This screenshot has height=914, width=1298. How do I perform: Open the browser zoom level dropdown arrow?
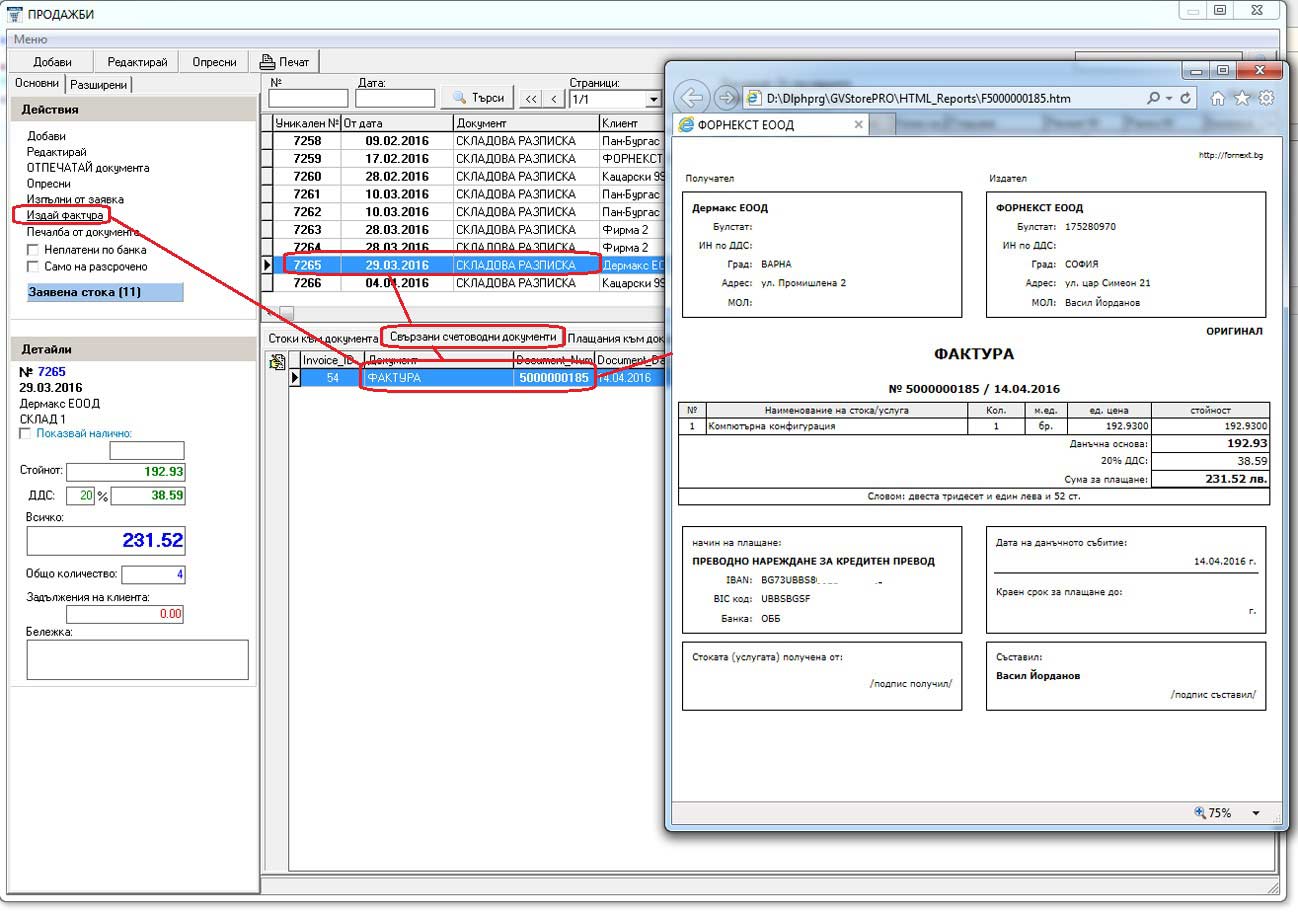click(1256, 813)
